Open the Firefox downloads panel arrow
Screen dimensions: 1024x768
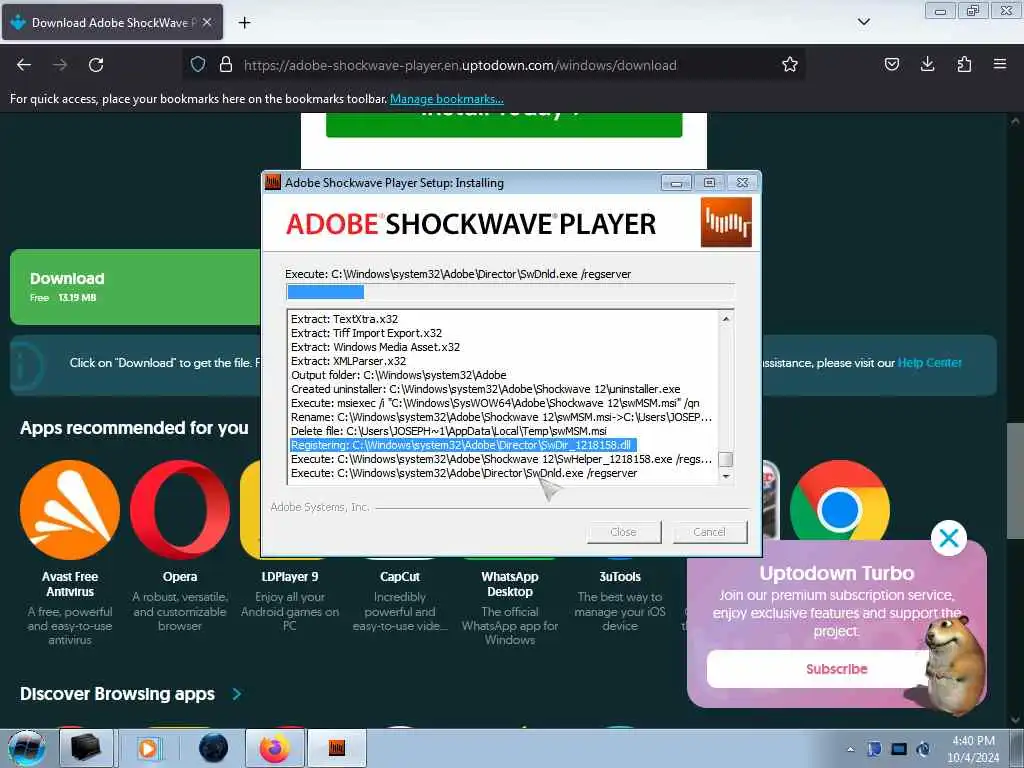[927, 64]
